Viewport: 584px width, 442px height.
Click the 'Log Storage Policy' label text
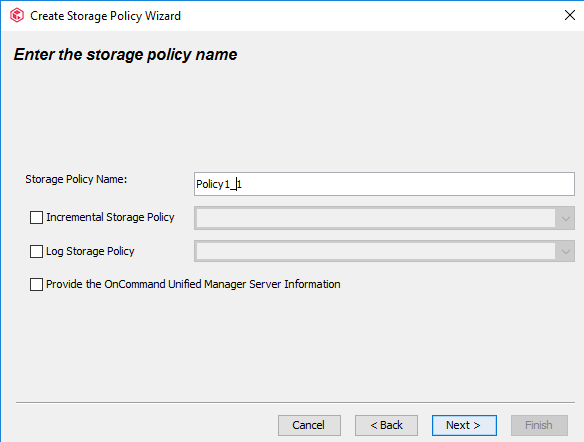point(90,251)
